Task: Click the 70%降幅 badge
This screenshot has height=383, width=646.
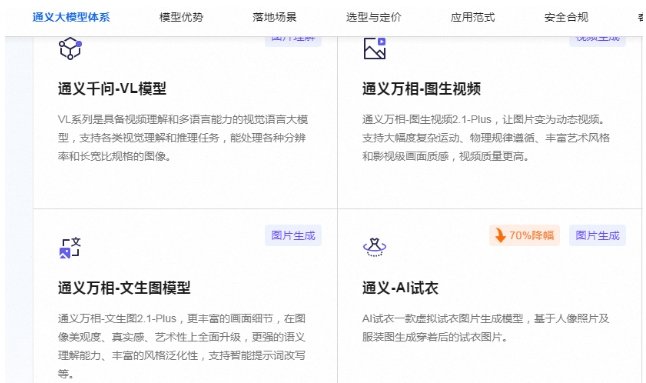Action: click(524, 235)
